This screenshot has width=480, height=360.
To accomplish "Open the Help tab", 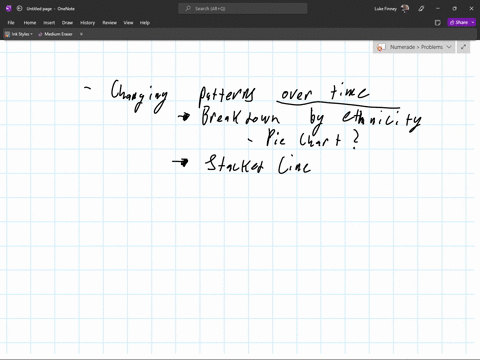I will tap(145, 23).
